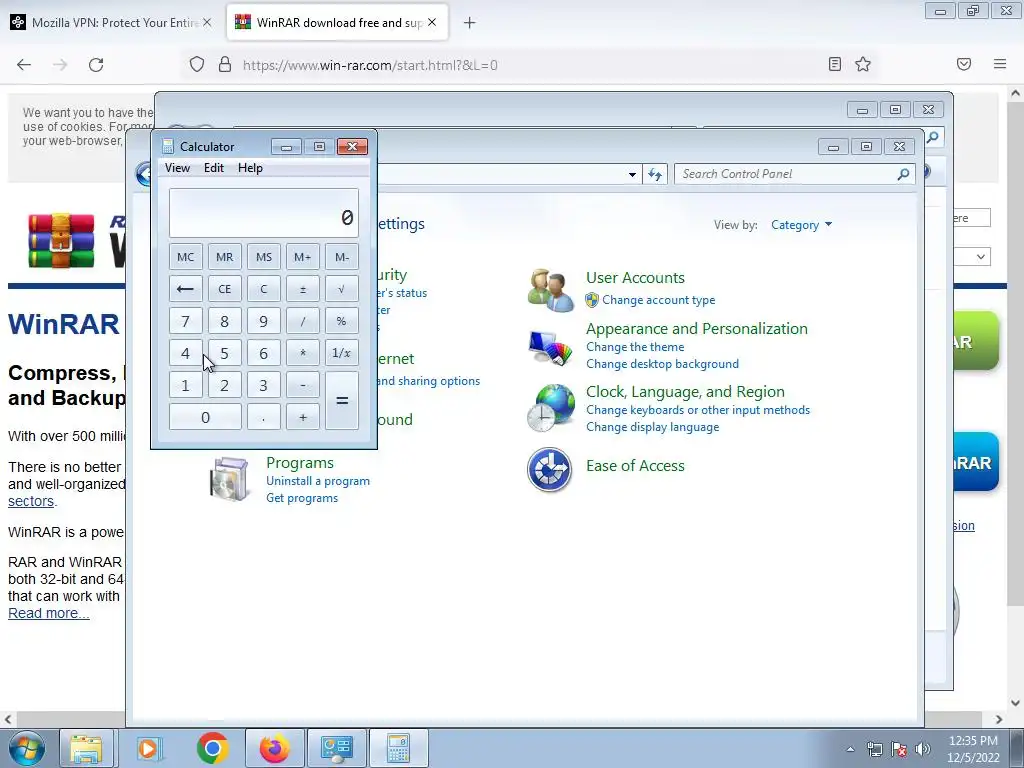This screenshot has width=1024, height=768.
Task: Open Clock, Language, and Region
Action: (685, 392)
